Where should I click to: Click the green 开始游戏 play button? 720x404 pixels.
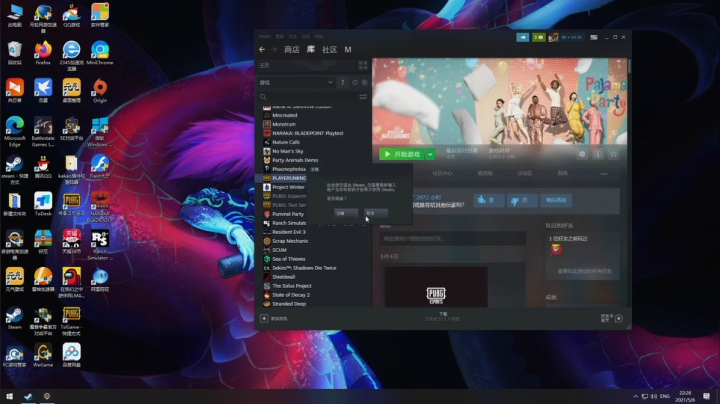tap(402, 154)
